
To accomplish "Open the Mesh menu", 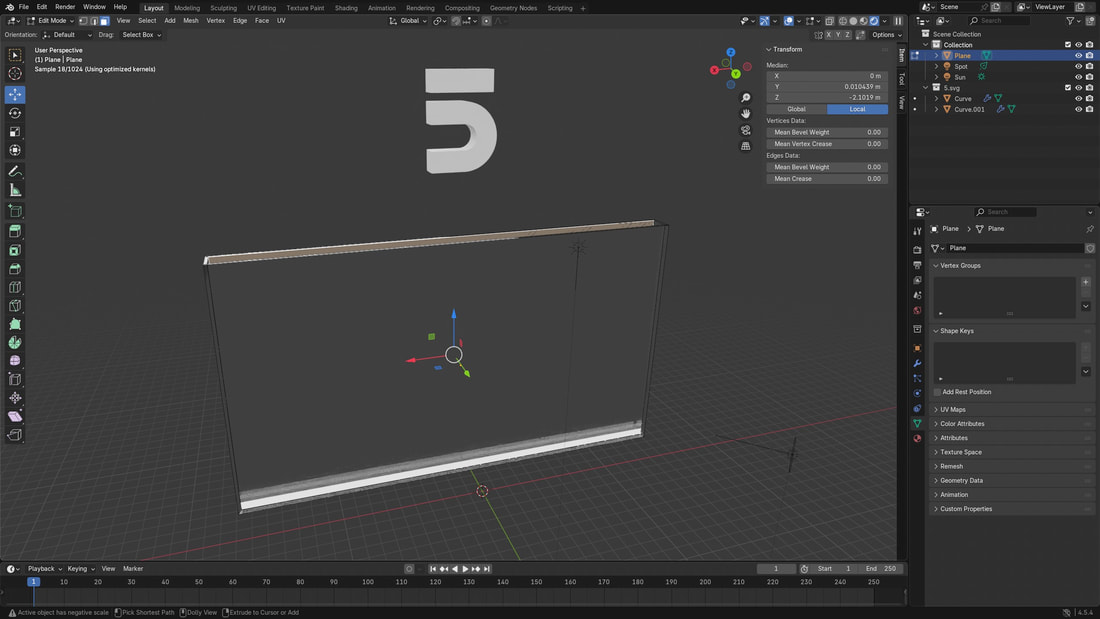I will click(190, 20).
